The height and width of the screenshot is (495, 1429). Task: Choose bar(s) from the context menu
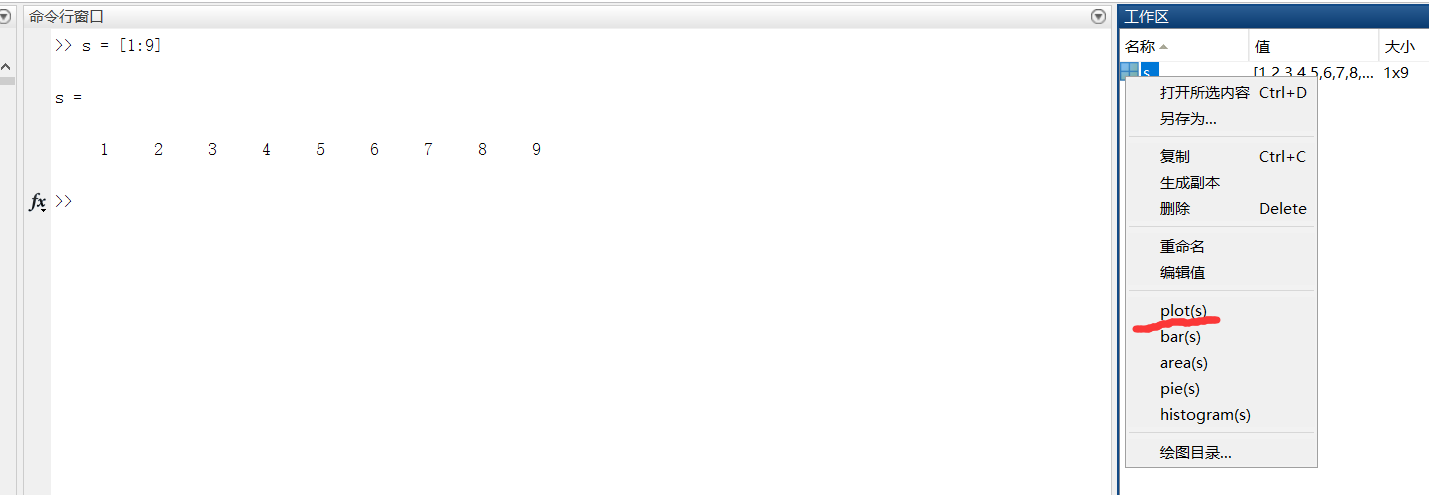1180,337
